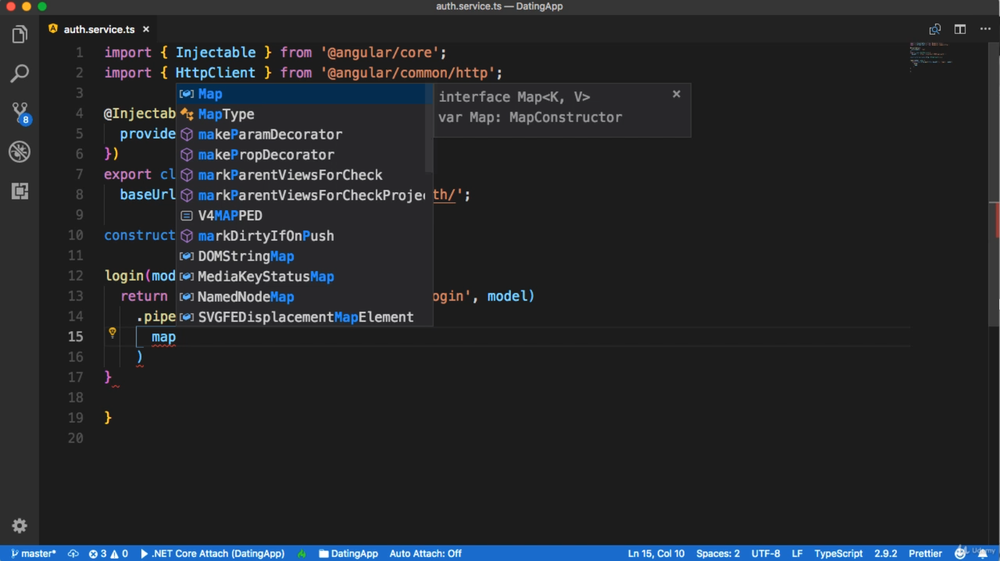Choose the NamedNodeMap suggestion
The width and height of the screenshot is (1000, 561).
point(246,297)
